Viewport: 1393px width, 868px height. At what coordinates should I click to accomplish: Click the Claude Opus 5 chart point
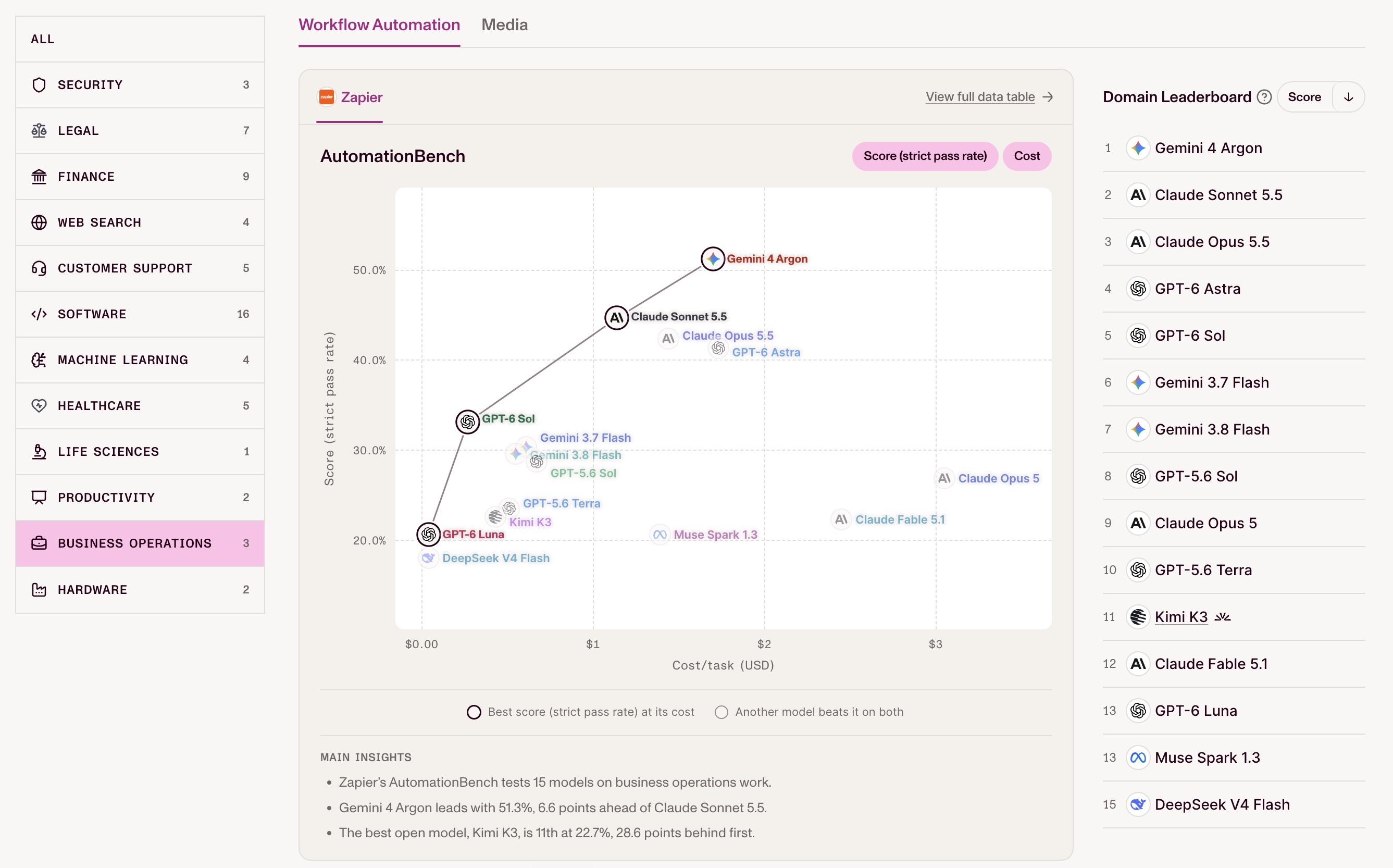click(x=944, y=478)
